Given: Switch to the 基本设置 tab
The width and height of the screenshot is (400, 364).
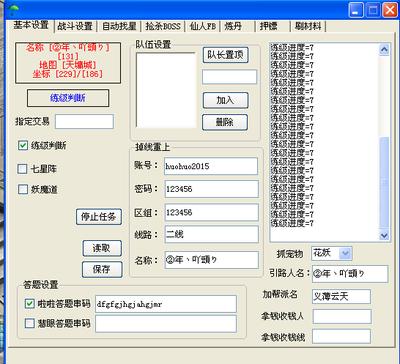Looking at the screenshot, I should coord(31,26).
